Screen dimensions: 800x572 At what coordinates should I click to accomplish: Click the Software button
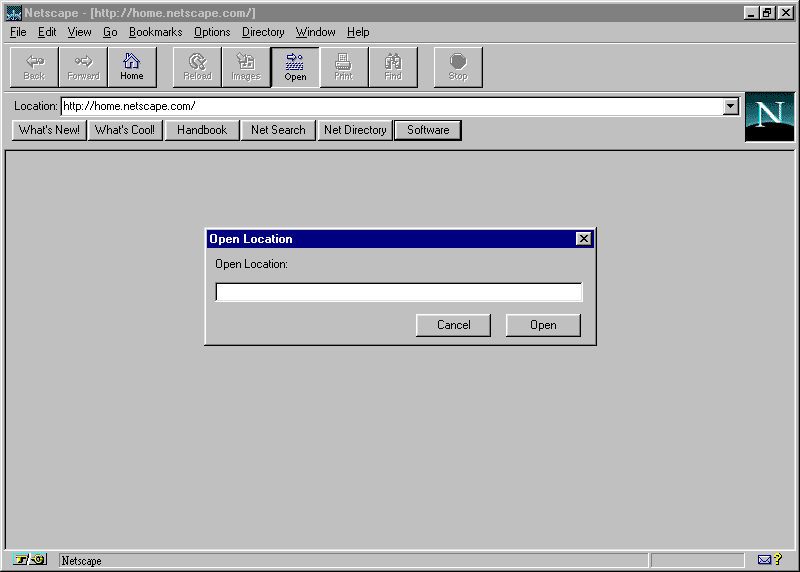pos(428,130)
